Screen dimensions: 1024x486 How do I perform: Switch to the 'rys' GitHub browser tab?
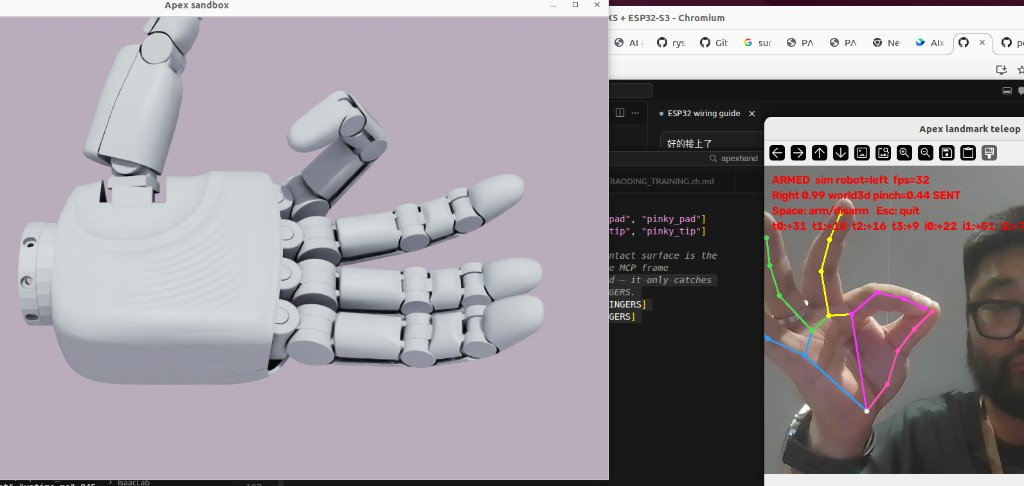[671, 42]
